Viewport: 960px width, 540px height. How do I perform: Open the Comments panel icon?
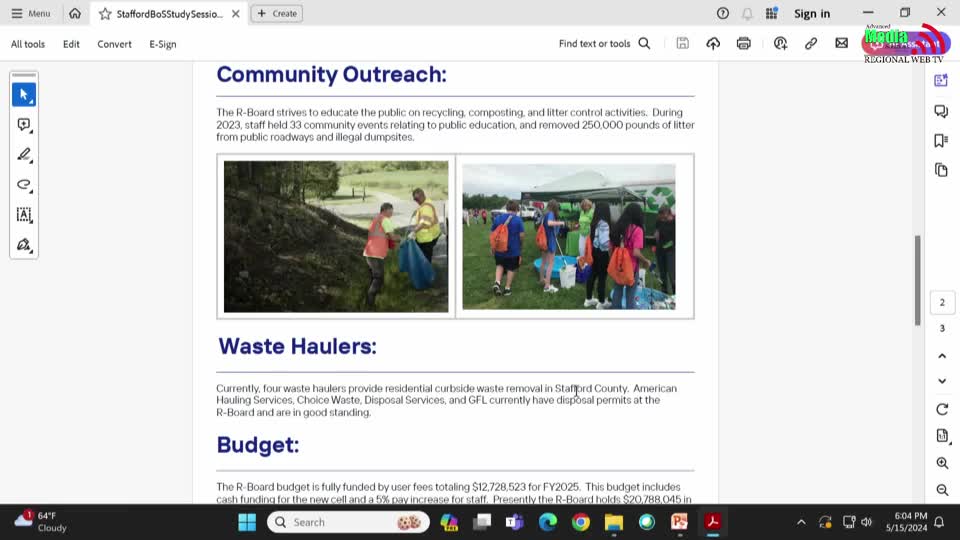[x=941, y=111]
